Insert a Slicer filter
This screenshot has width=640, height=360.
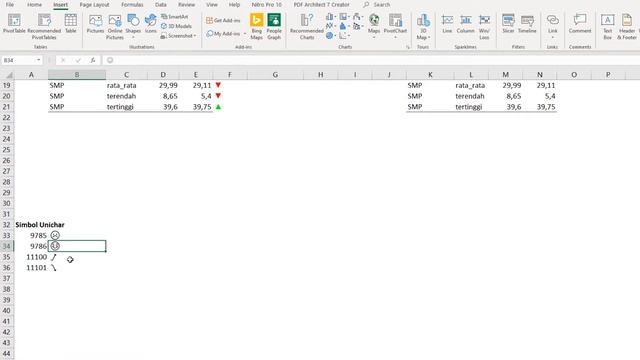[508, 23]
